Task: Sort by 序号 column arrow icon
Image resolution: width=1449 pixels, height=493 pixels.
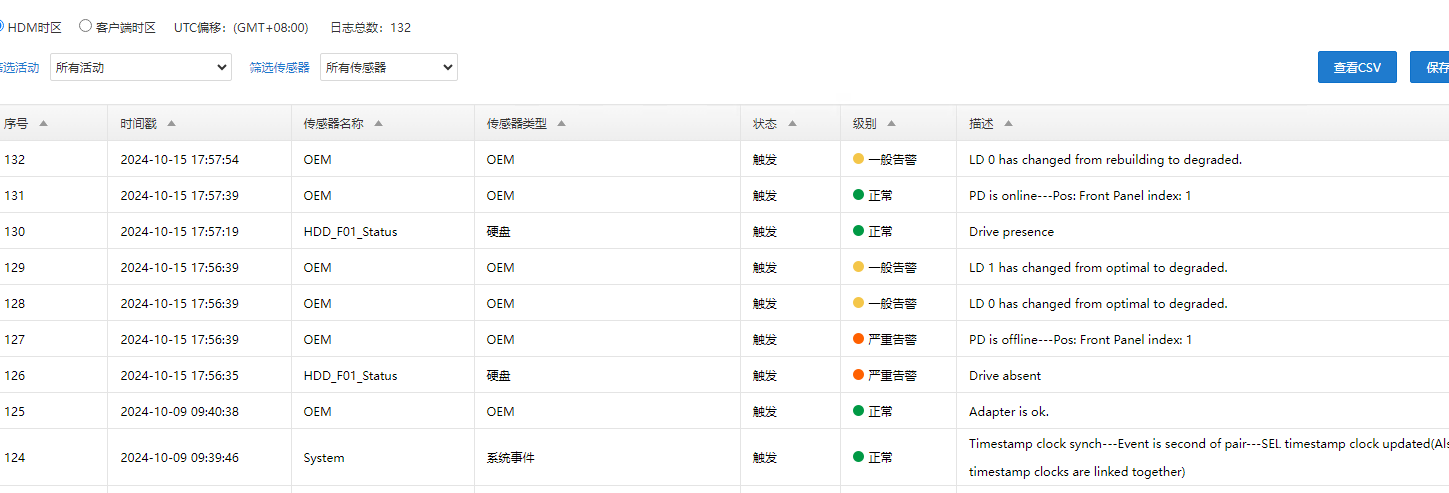Action: click(x=43, y=124)
